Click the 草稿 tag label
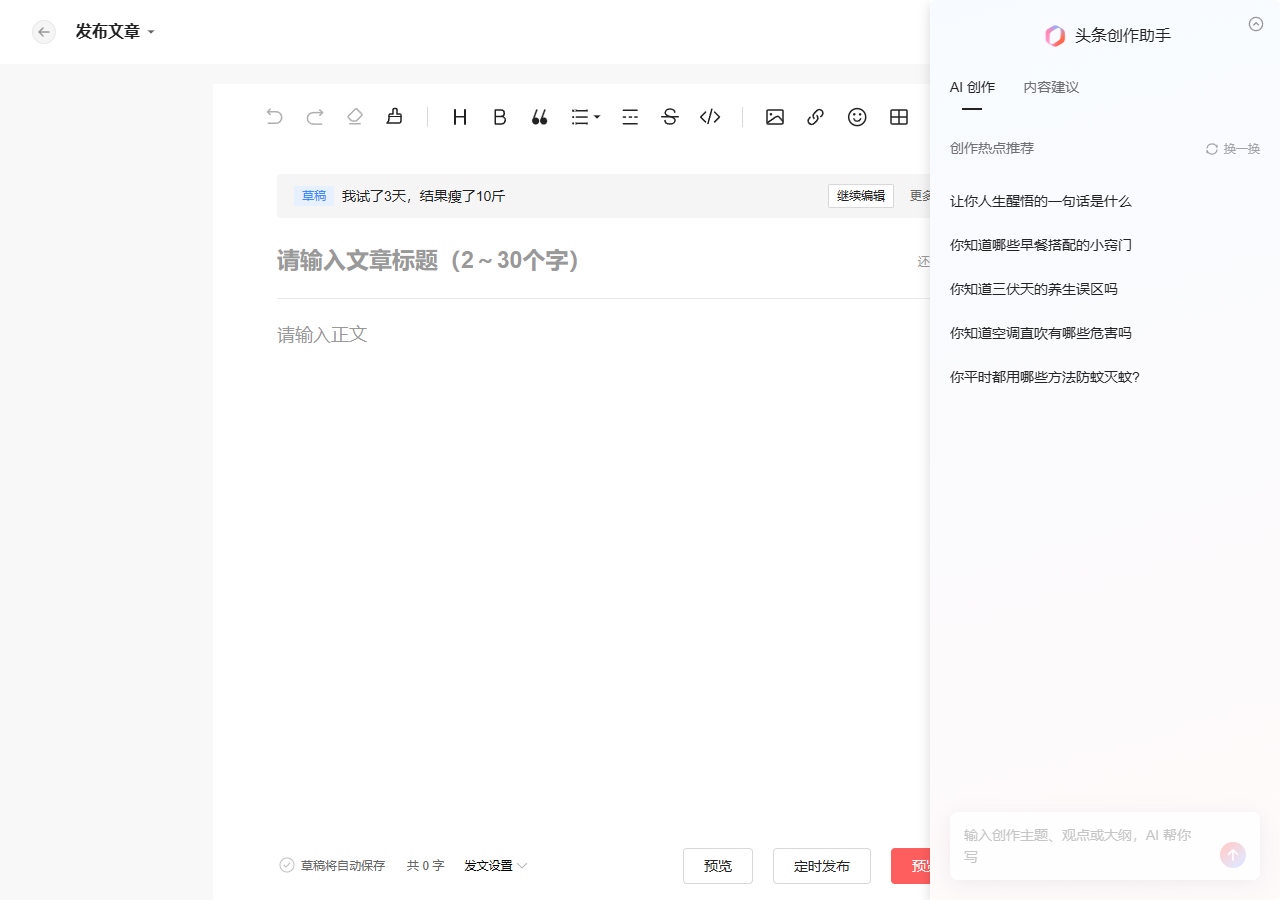 click(314, 196)
